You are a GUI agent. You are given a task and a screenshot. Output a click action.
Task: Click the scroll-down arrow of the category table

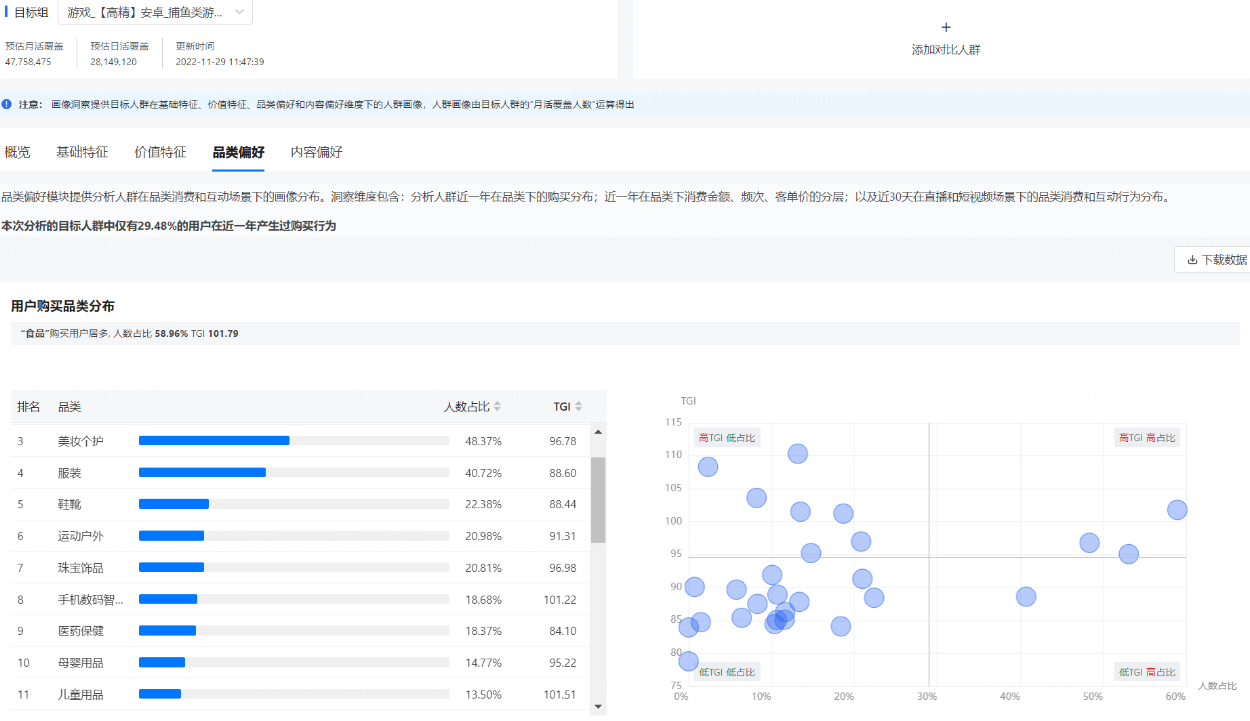click(598, 708)
